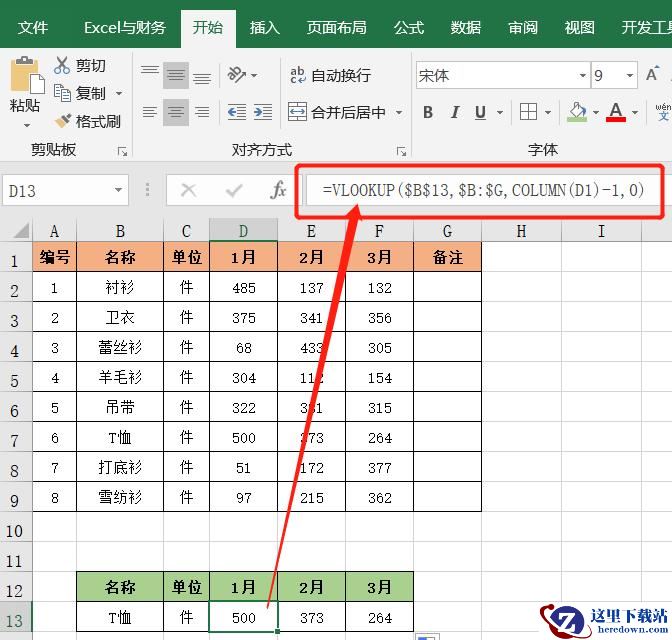Open the font color dropdown arrow
Viewport: 672px width, 640px height.
(x=635, y=112)
